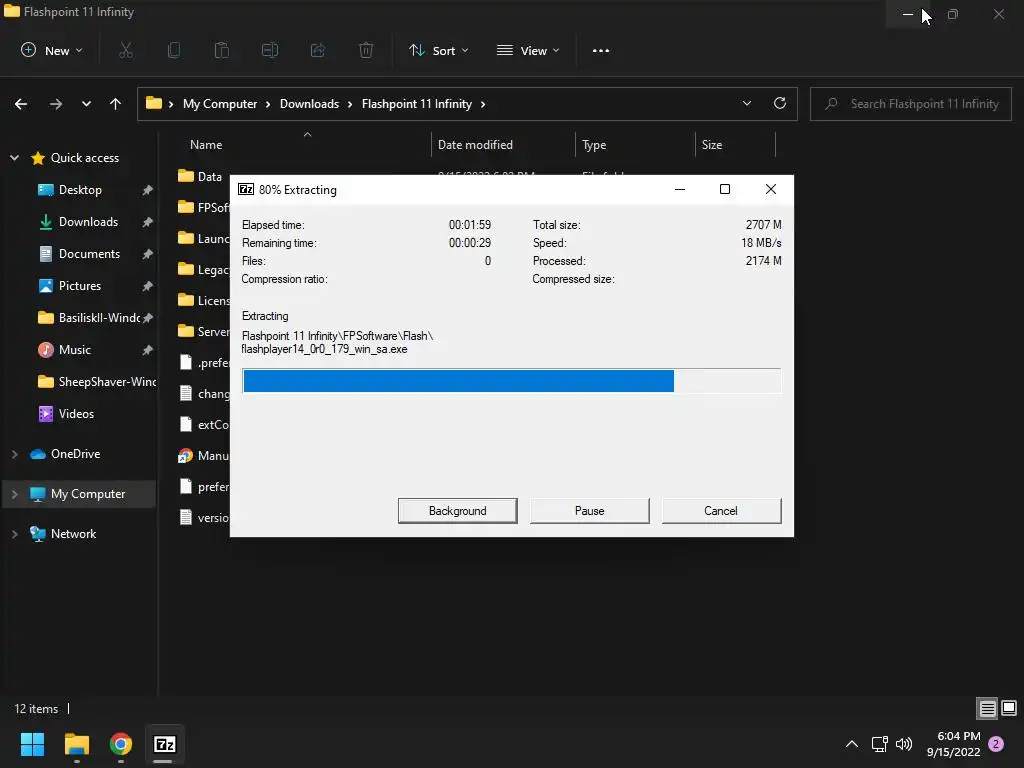Collapse the Quick access tree

click(x=14, y=158)
